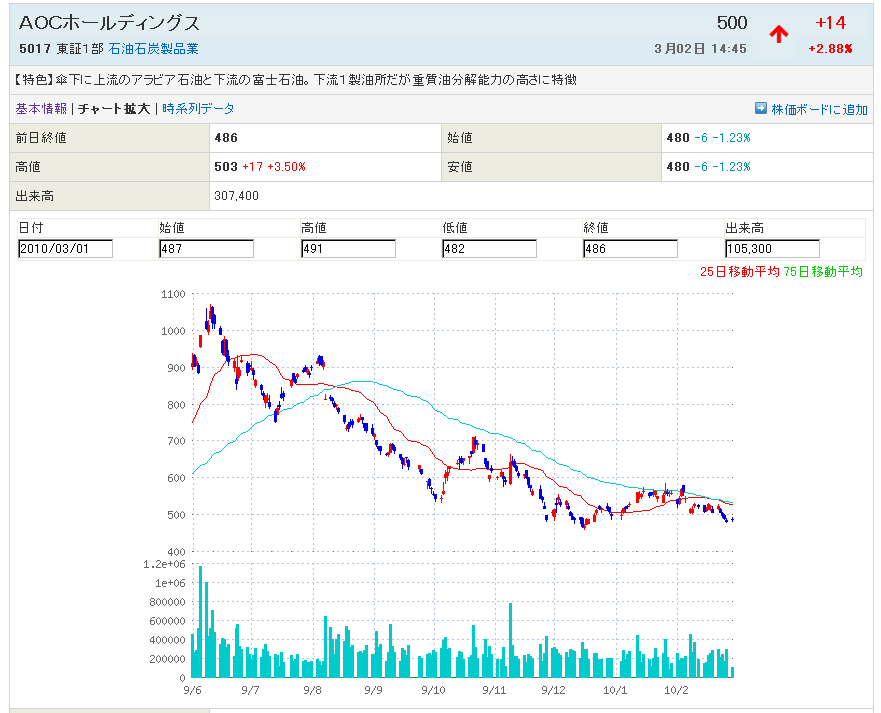Image resolution: width=881 pixels, height=713 pixels.
Task: Click the red up arrow price indicator
Action: coord(778,34)
